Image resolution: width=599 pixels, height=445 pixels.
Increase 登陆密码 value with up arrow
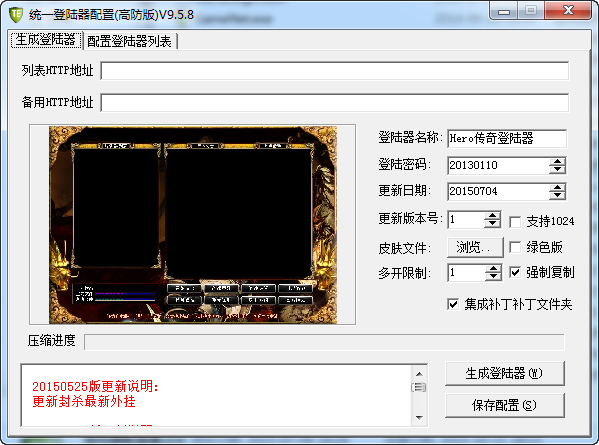pos(557,162)
